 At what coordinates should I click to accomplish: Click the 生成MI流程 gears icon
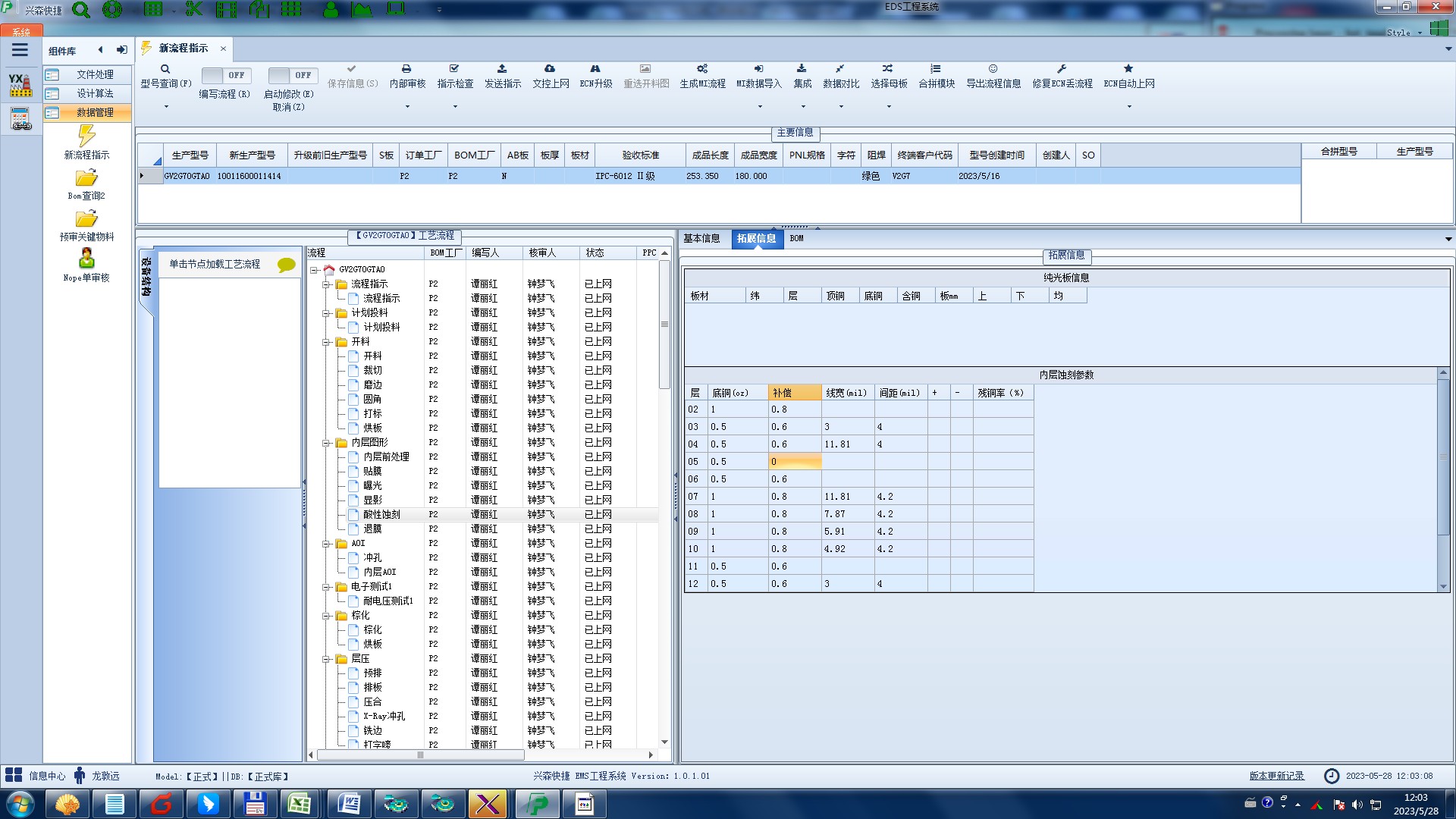pos(702,69)
